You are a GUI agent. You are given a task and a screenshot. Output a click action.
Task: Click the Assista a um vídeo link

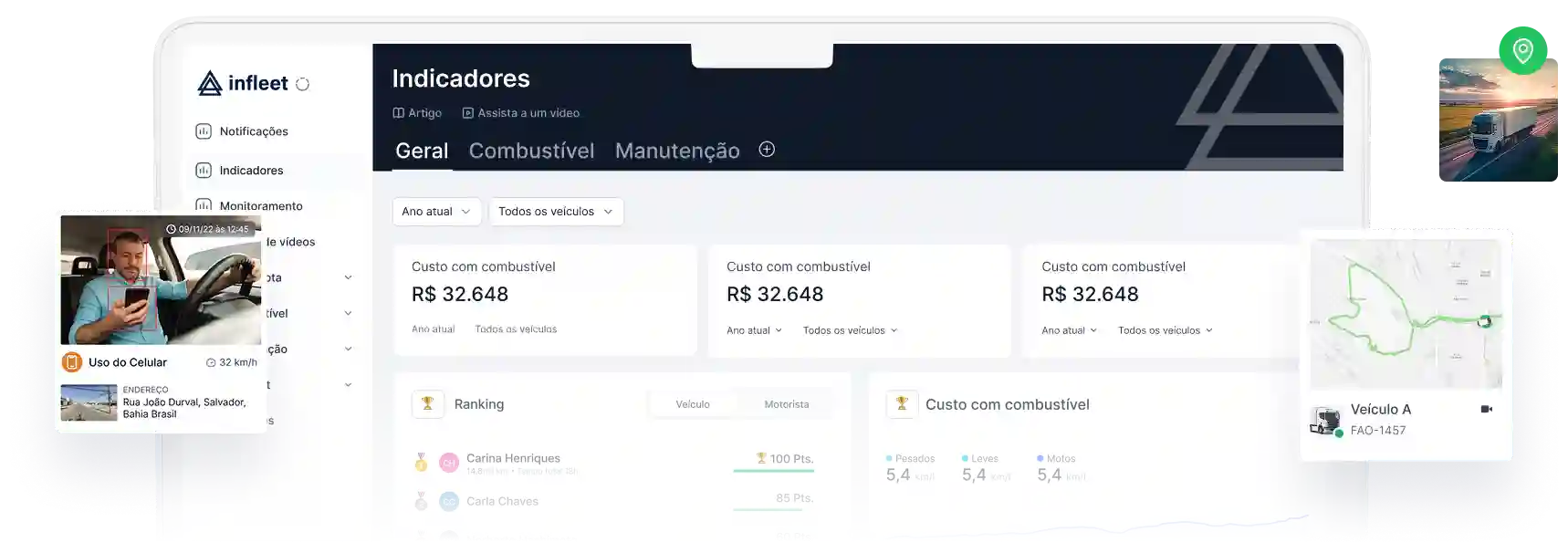(520, 113)
